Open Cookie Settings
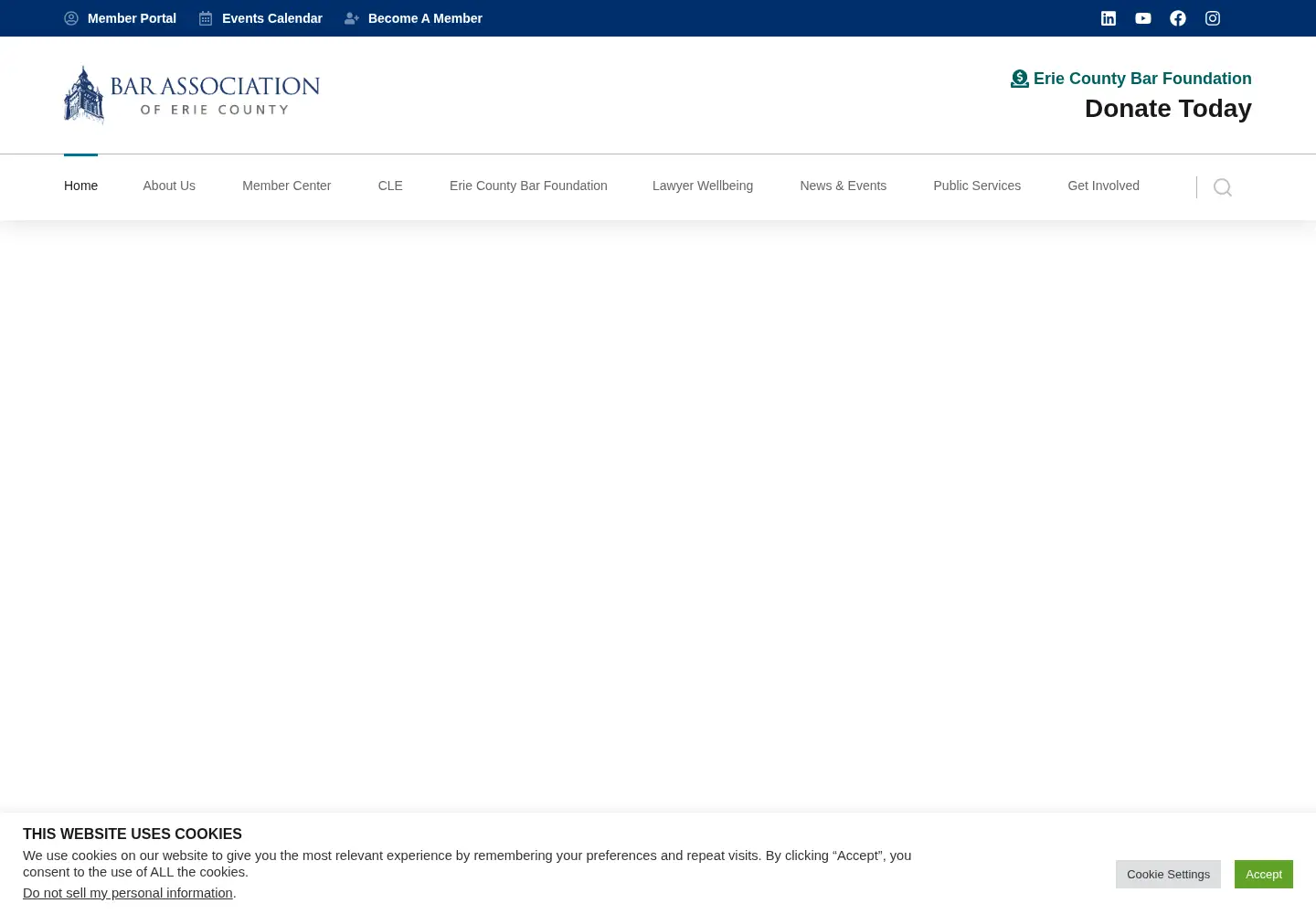1316x914 pixels. coord(1168,875)
